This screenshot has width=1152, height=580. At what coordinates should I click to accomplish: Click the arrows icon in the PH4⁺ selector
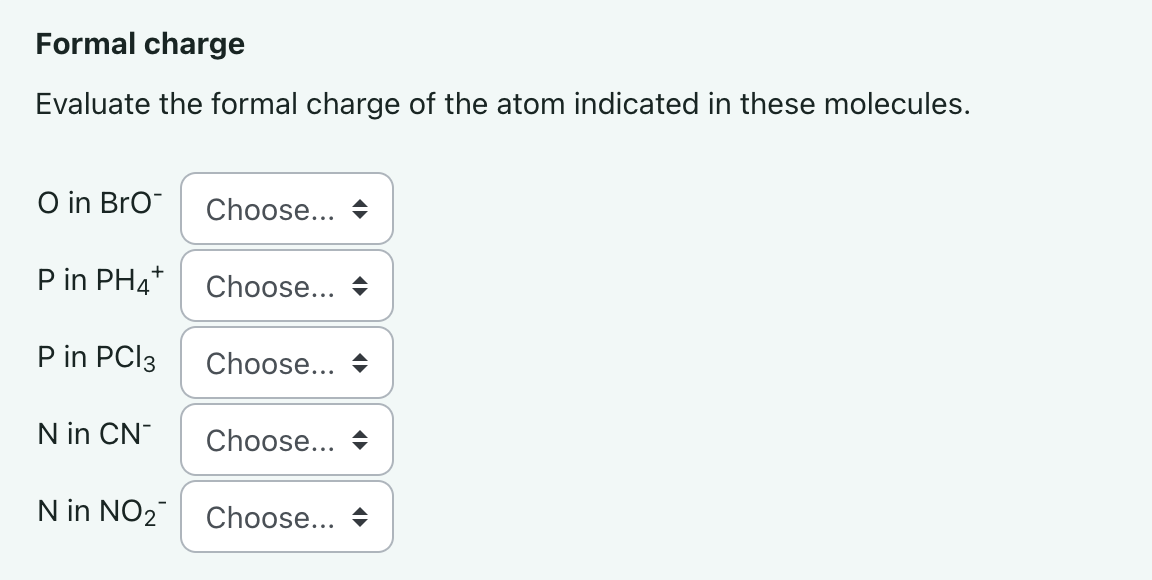click(x=360, y=286)
